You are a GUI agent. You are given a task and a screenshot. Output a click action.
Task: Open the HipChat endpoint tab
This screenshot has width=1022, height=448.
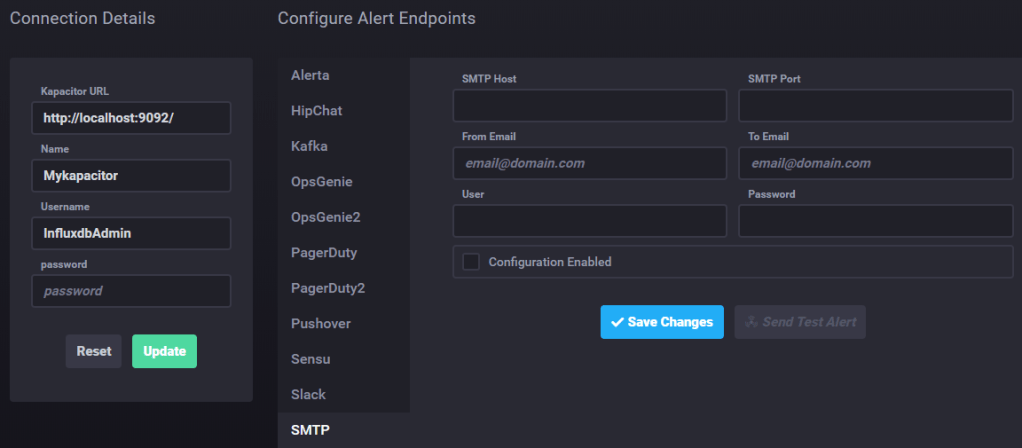pyautogui.click(x=316, y=110)
